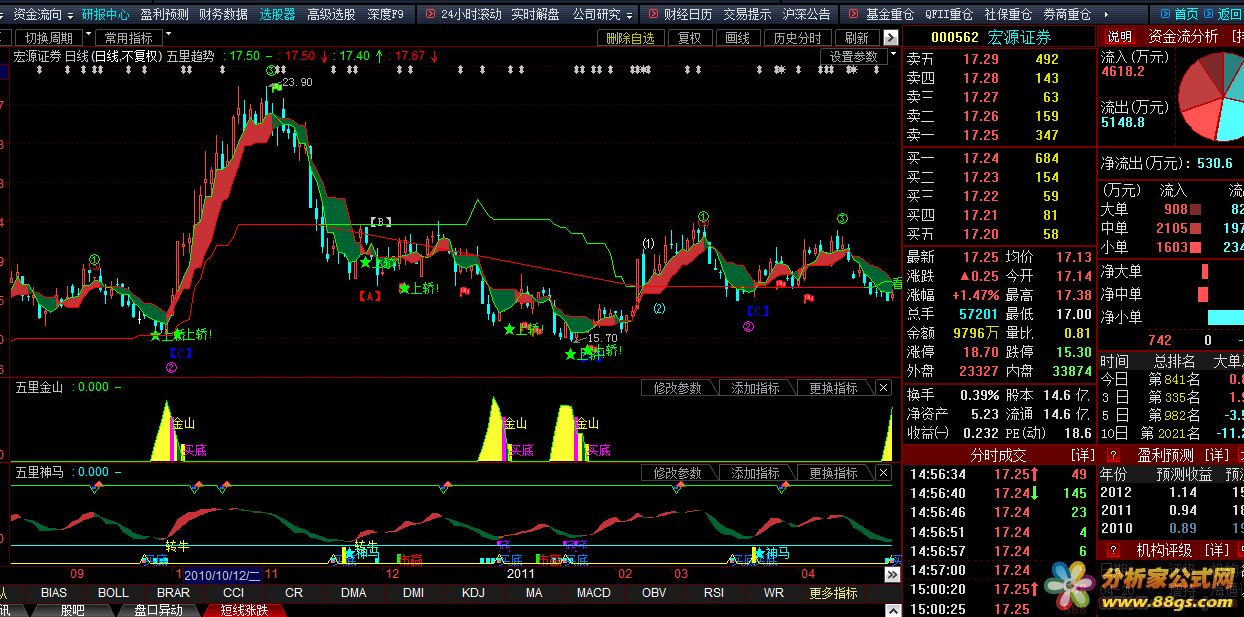The image size is (1244, 617).
Task: Open 盈利预测 in the top menu
Action: coord(163,15)
